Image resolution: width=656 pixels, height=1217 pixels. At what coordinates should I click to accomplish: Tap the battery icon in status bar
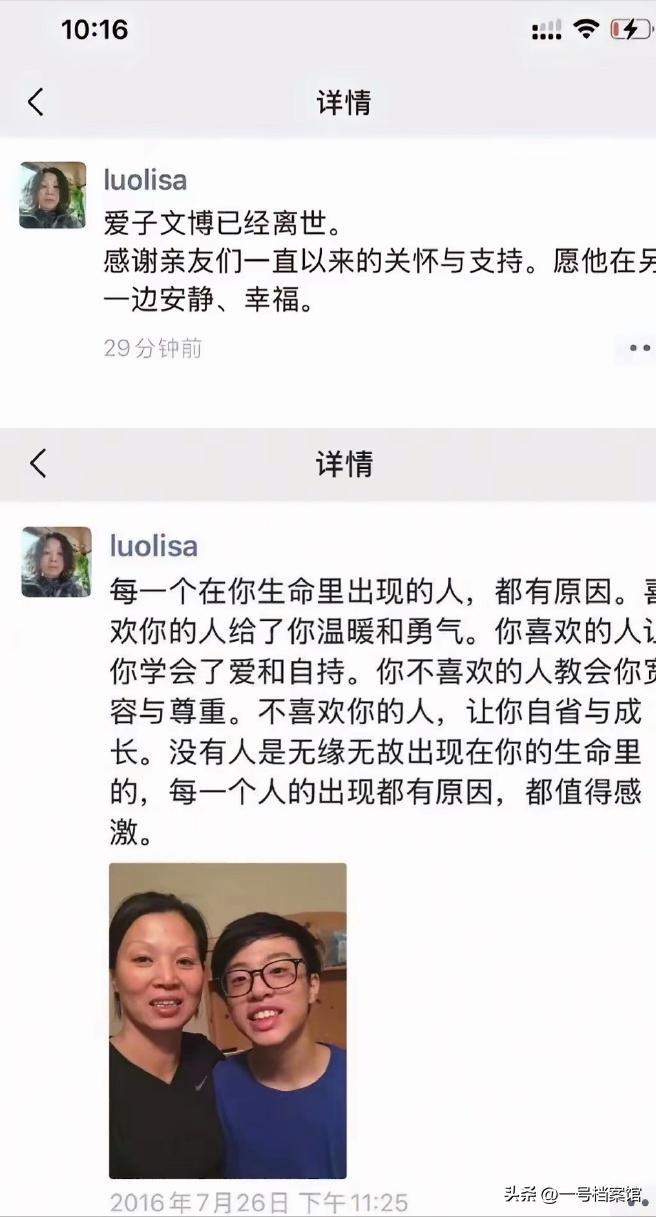pos(630,30)
